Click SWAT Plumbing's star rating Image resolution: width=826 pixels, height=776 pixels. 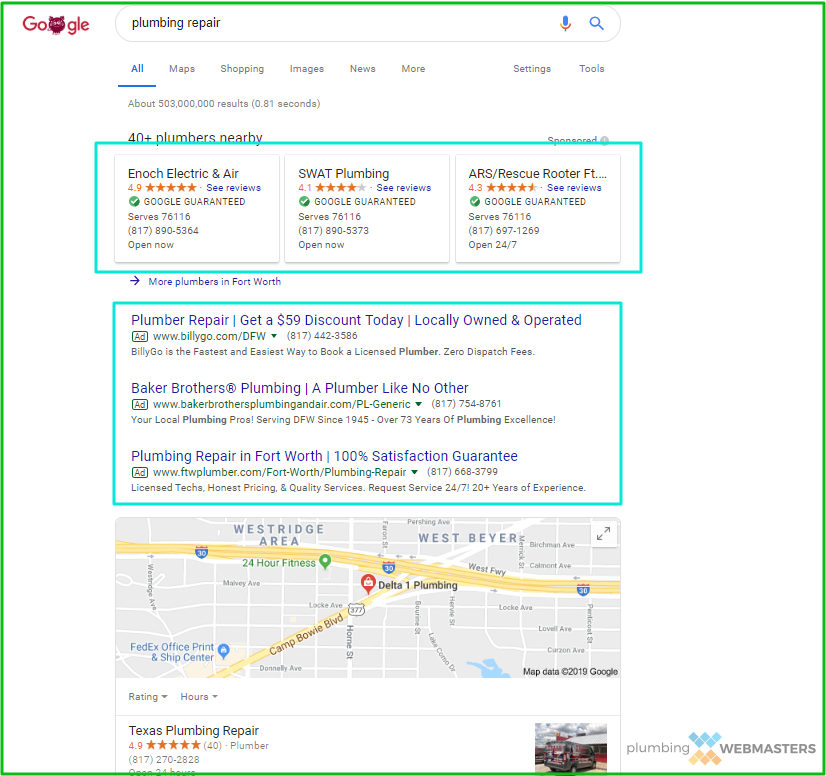[341, 188]
